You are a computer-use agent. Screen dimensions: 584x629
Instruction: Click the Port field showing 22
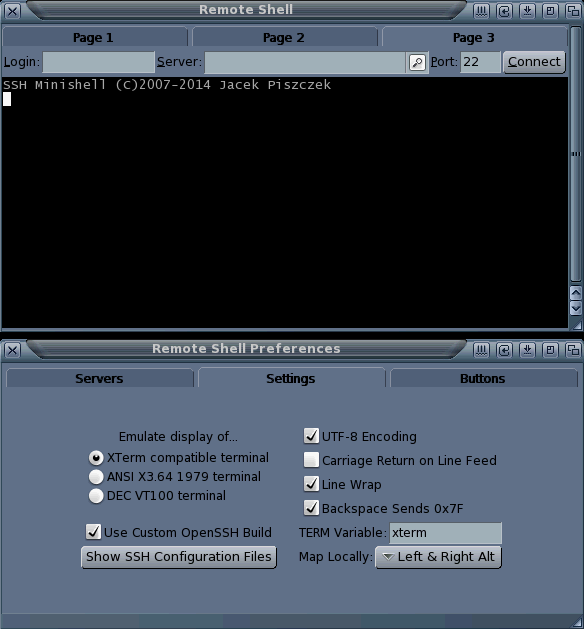click(481, 62)
